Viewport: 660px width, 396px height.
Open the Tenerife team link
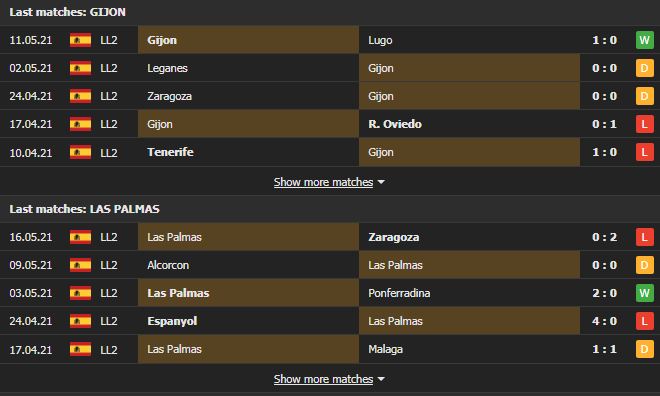point(170,152)
